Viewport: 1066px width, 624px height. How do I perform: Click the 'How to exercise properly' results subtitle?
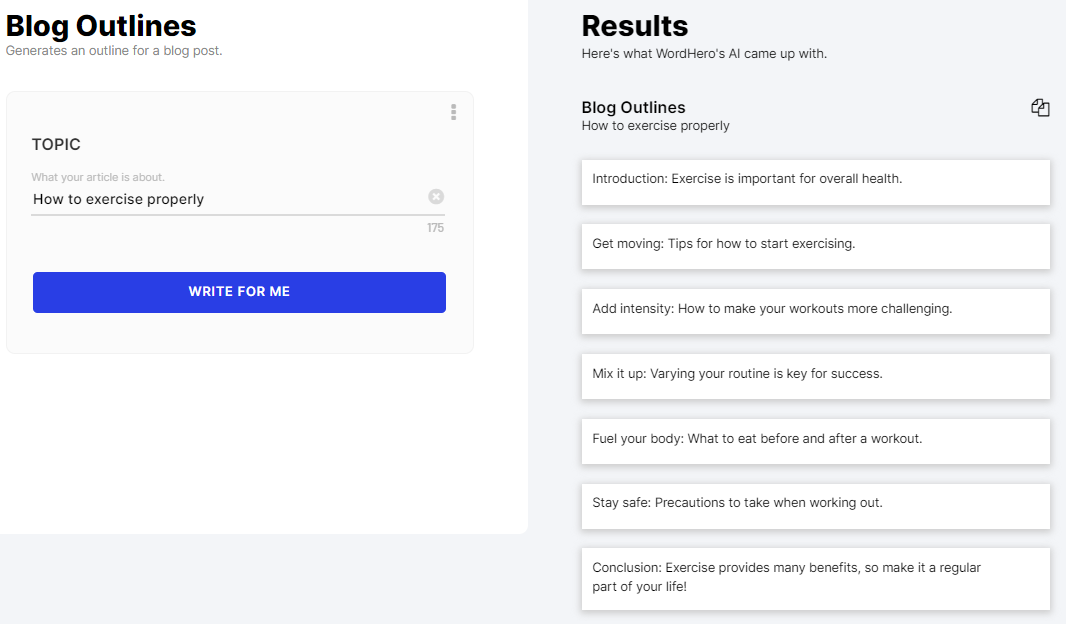coord(655,126)
